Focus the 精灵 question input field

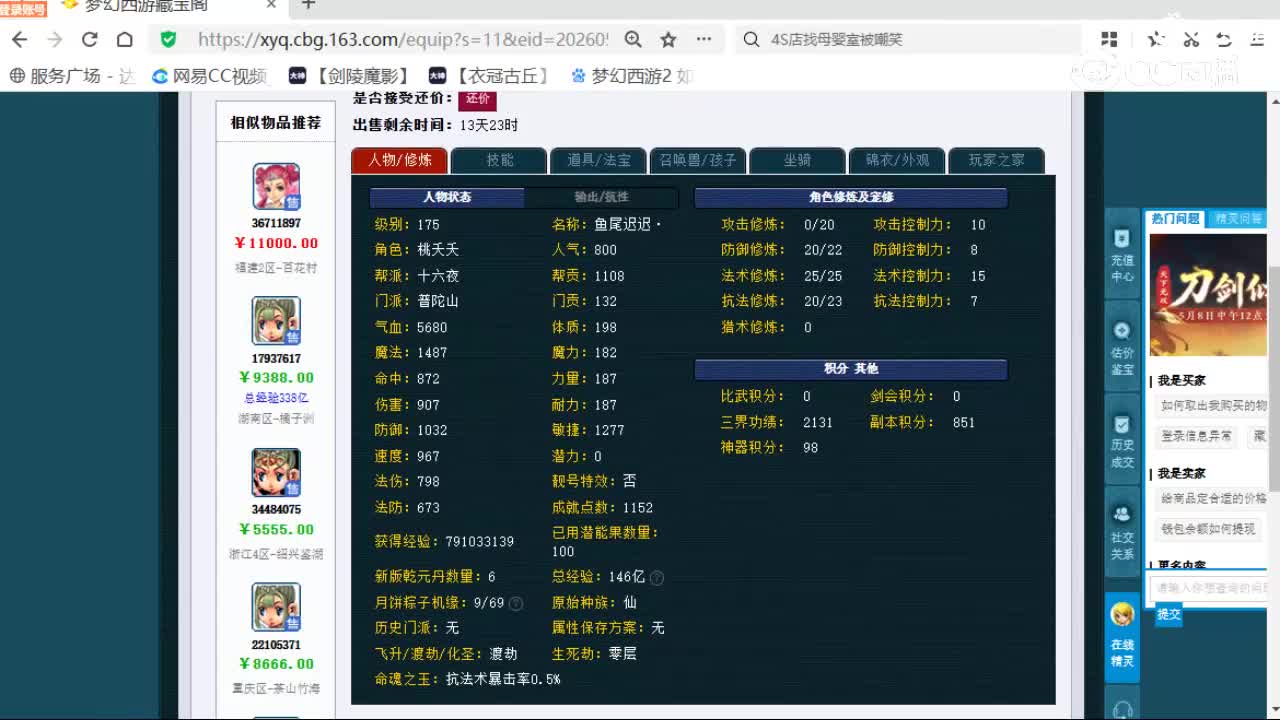tap(1208, 588)
